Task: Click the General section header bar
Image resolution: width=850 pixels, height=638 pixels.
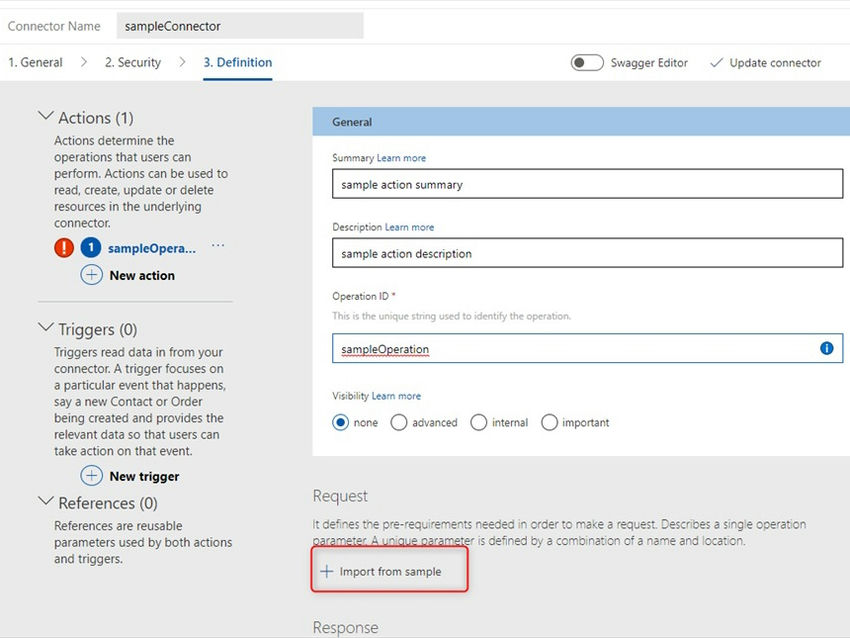Action: coord(581,121)
